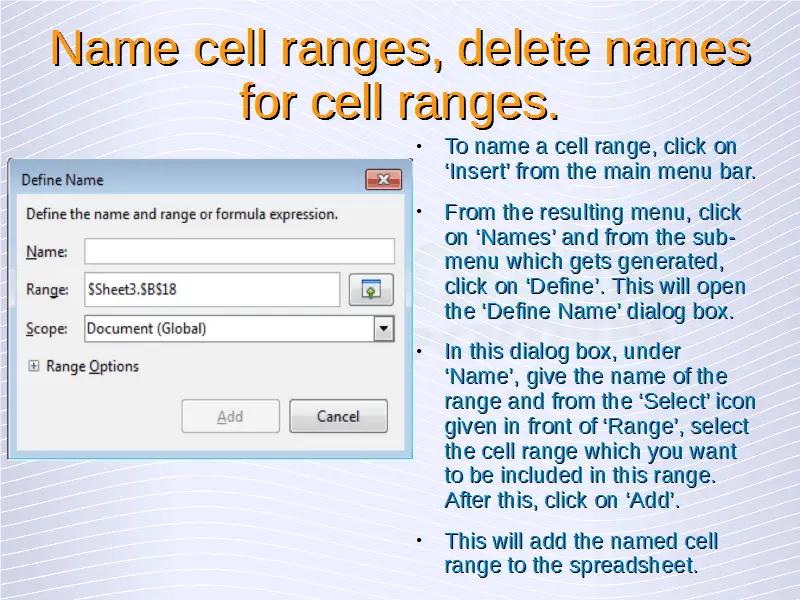Click the empty Name input field
The height and width of the screenshot is (600, 800).
coord(239,251)
